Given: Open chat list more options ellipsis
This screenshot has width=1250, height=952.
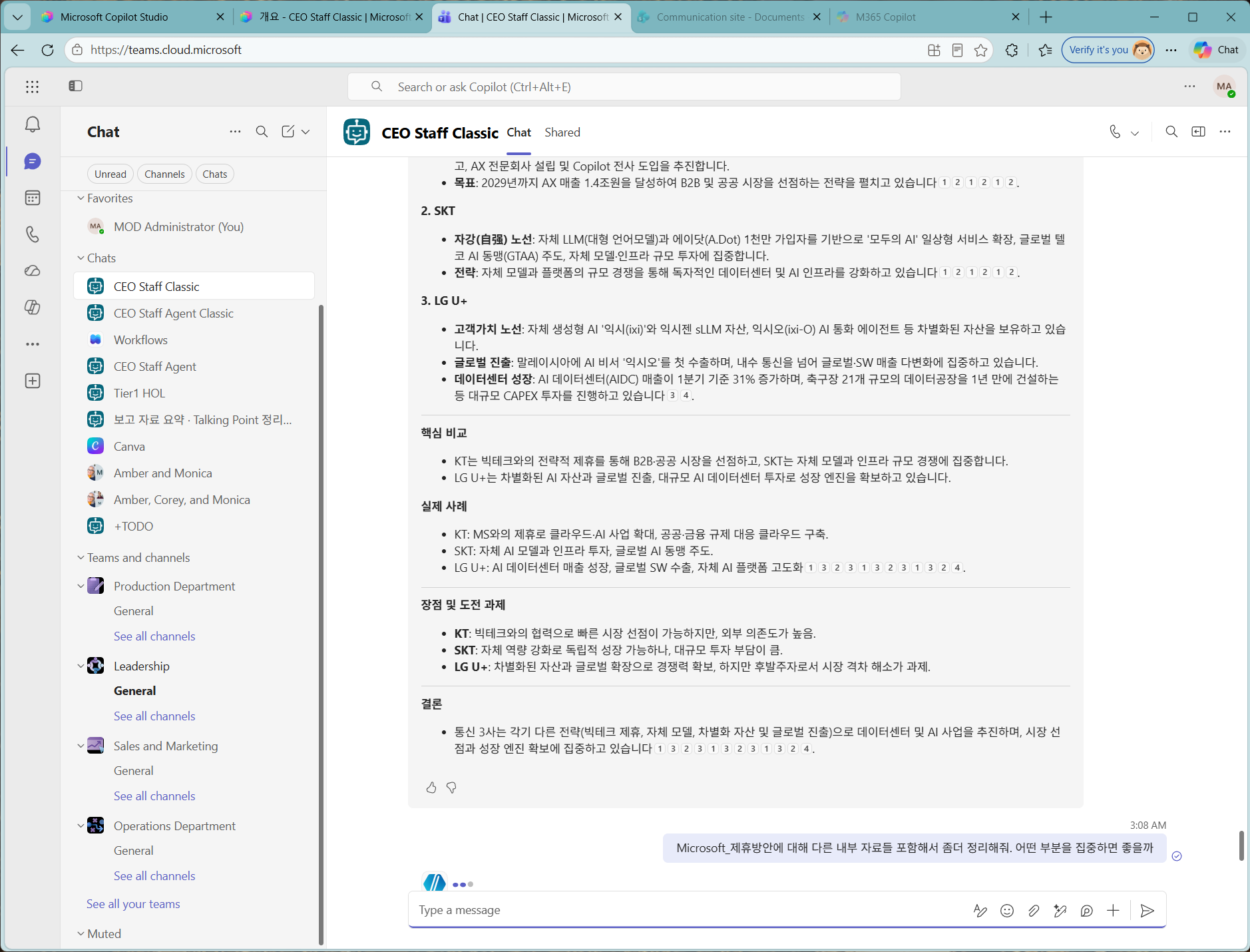Looking at the screenshot, I should [x=235, y=132].
